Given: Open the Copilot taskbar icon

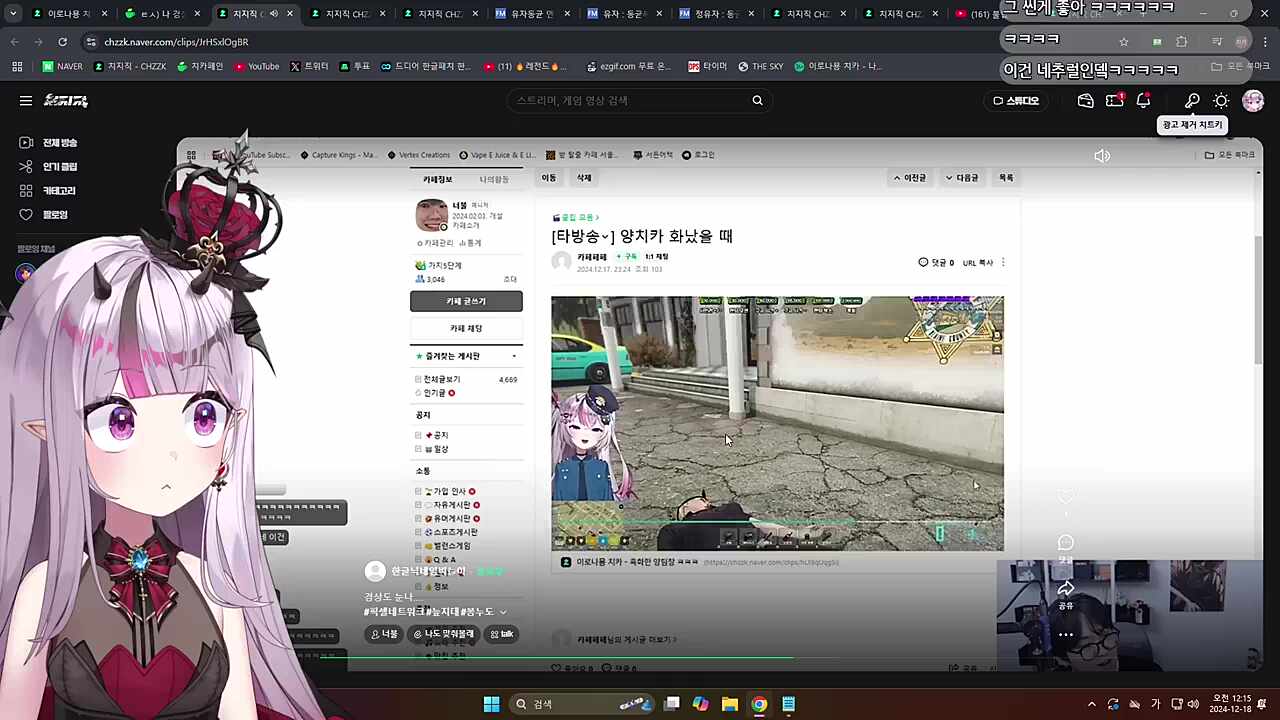Looking at the screenshot, I should [x=701, y=704].
